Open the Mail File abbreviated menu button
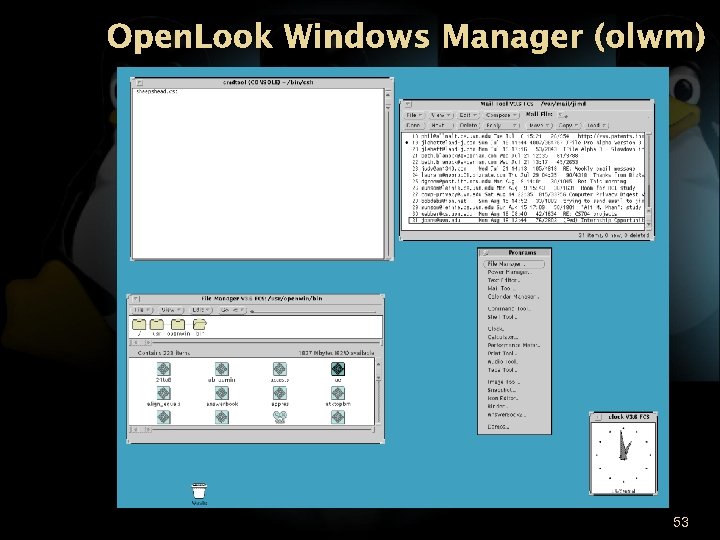This screenshot has width=720, height=540. point(562,115)
